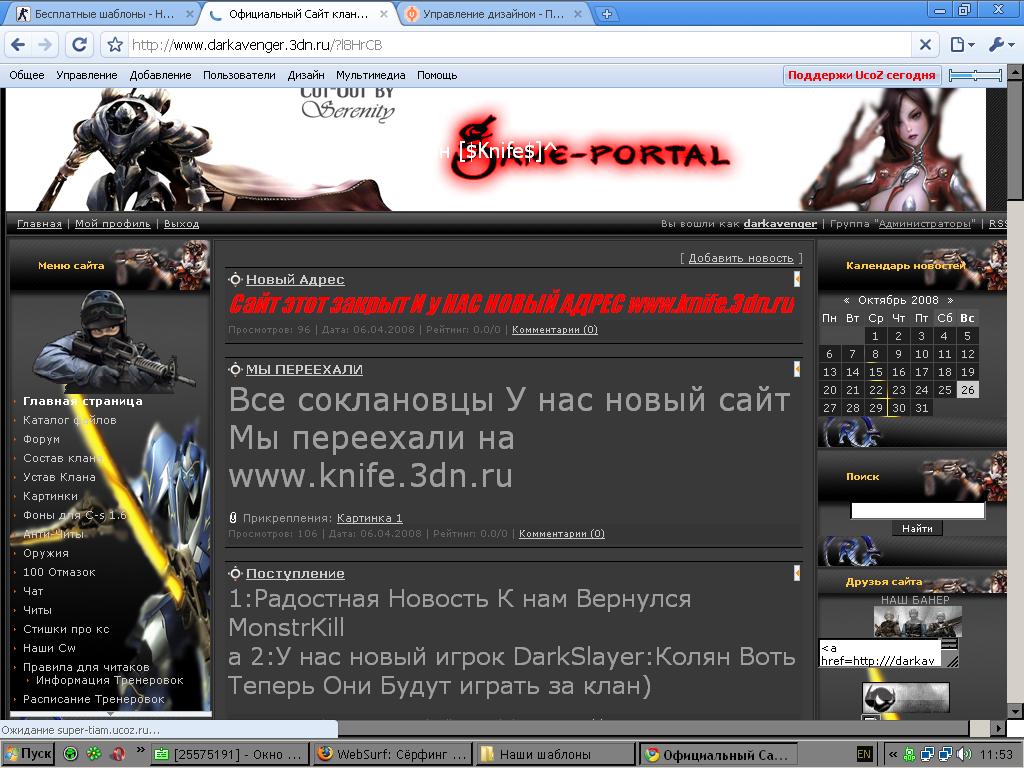Expand hidden system tray icons with the chevron
Viewport: 1024px width, 768px height.
(894, 754)
